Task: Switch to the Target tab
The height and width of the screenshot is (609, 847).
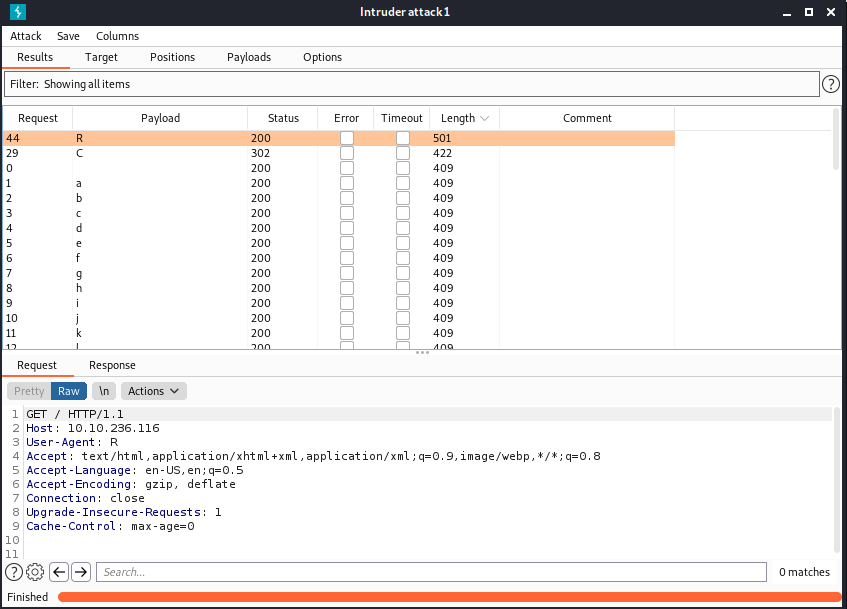Action: pos(101,57)
